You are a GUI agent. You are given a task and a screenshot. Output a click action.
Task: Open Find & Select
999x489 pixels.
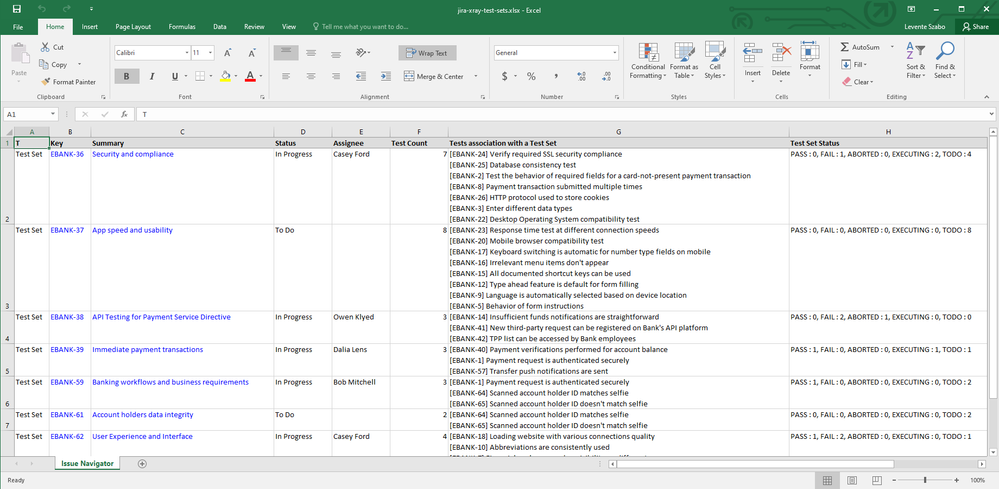pos(945,61)
